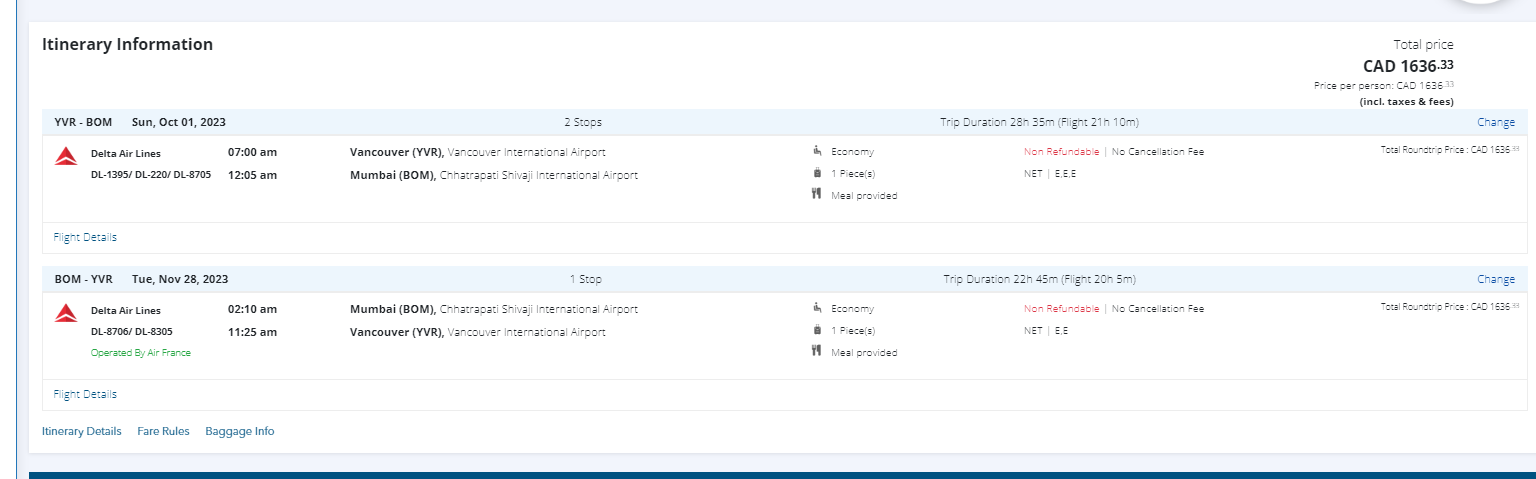Open the Baggage Info tab
Image resolution: width=1536 pixels, height=479 pixels.
239,432
